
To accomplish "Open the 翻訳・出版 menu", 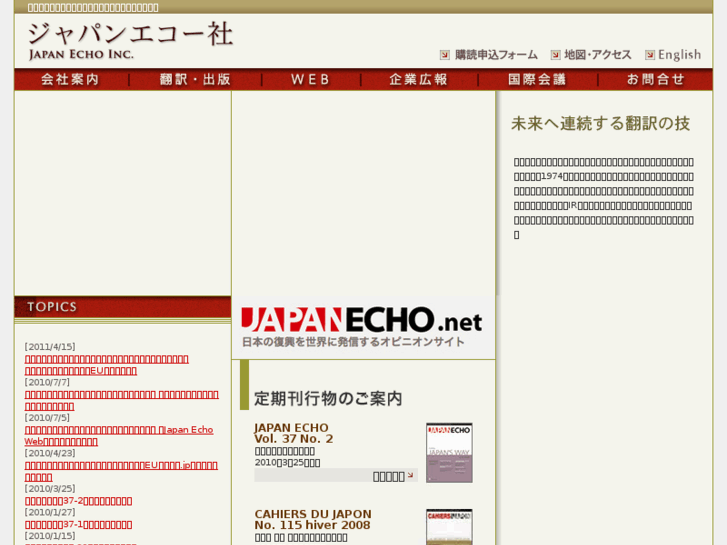I will [x=195, y=80].
